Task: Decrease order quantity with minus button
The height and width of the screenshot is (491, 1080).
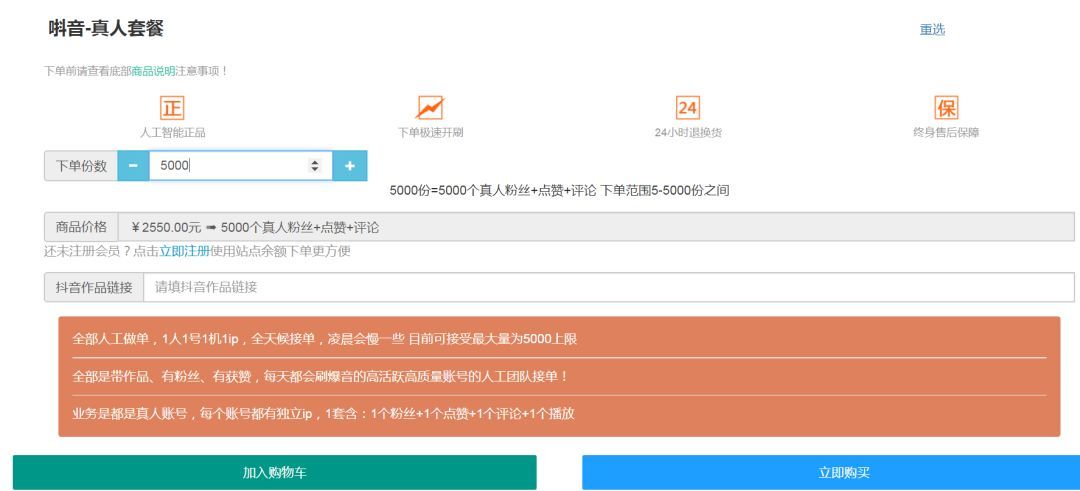Action: [133, 166]
